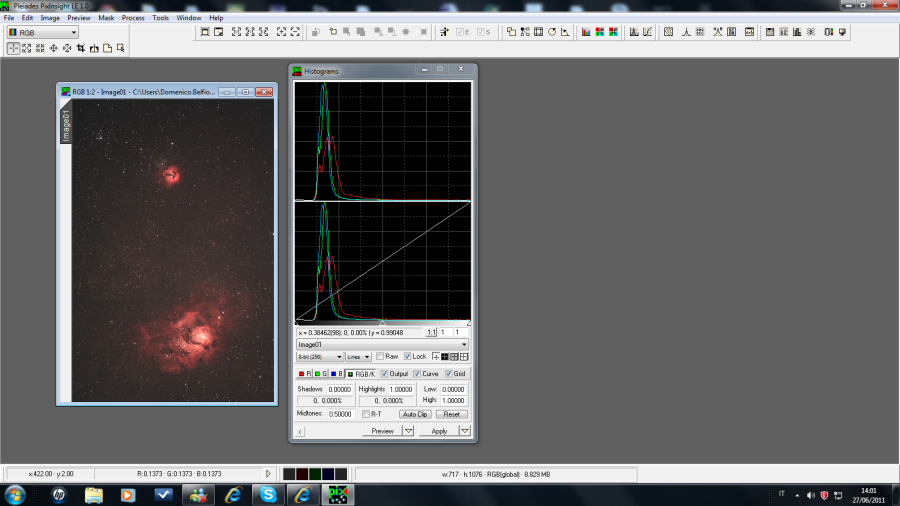900x506 pixels.
Task: Click the midtones slider triangle under histogram
Action: click(x=382, y=323)
